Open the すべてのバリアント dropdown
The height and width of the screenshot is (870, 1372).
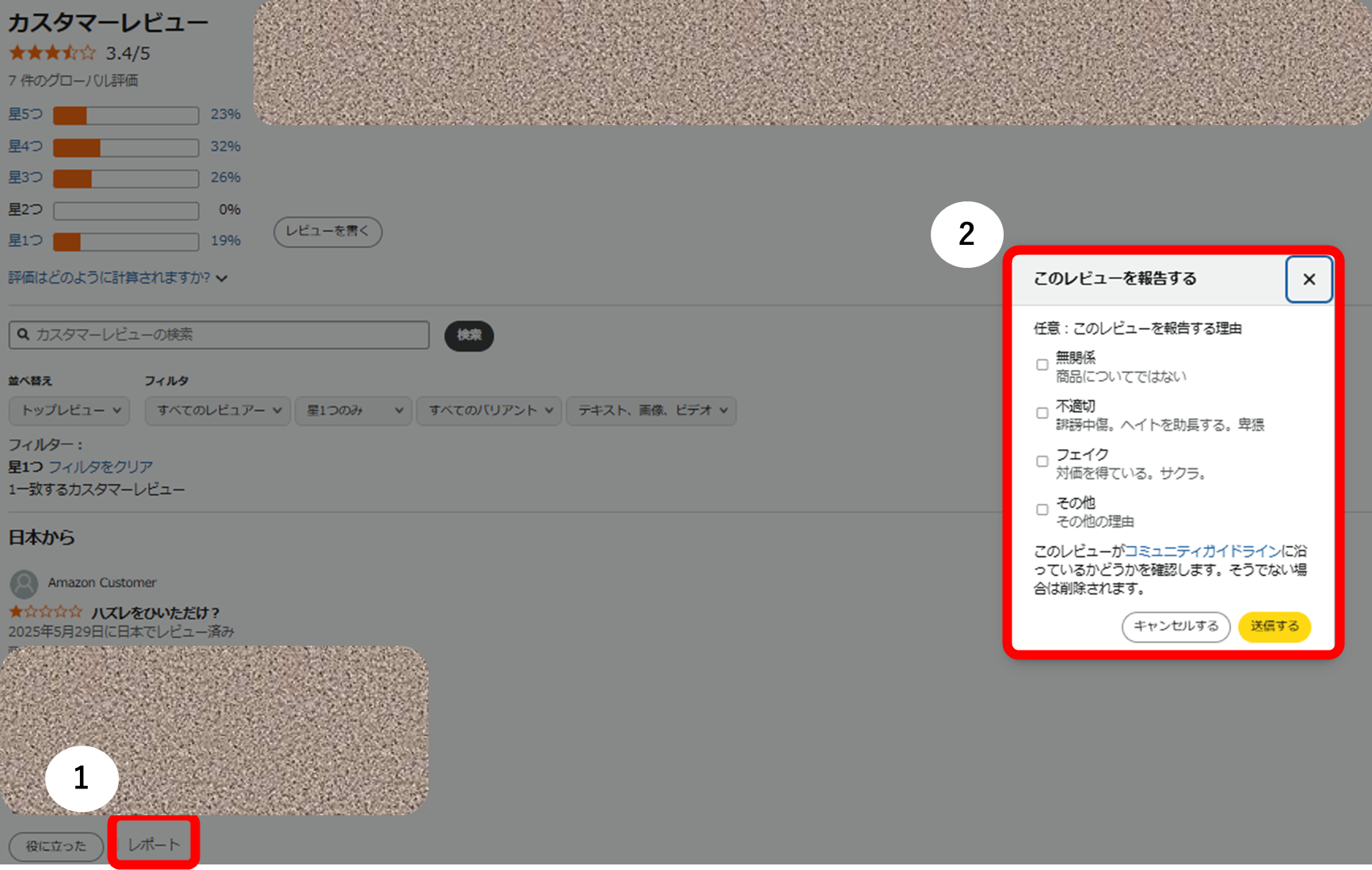tap(488, 410)
